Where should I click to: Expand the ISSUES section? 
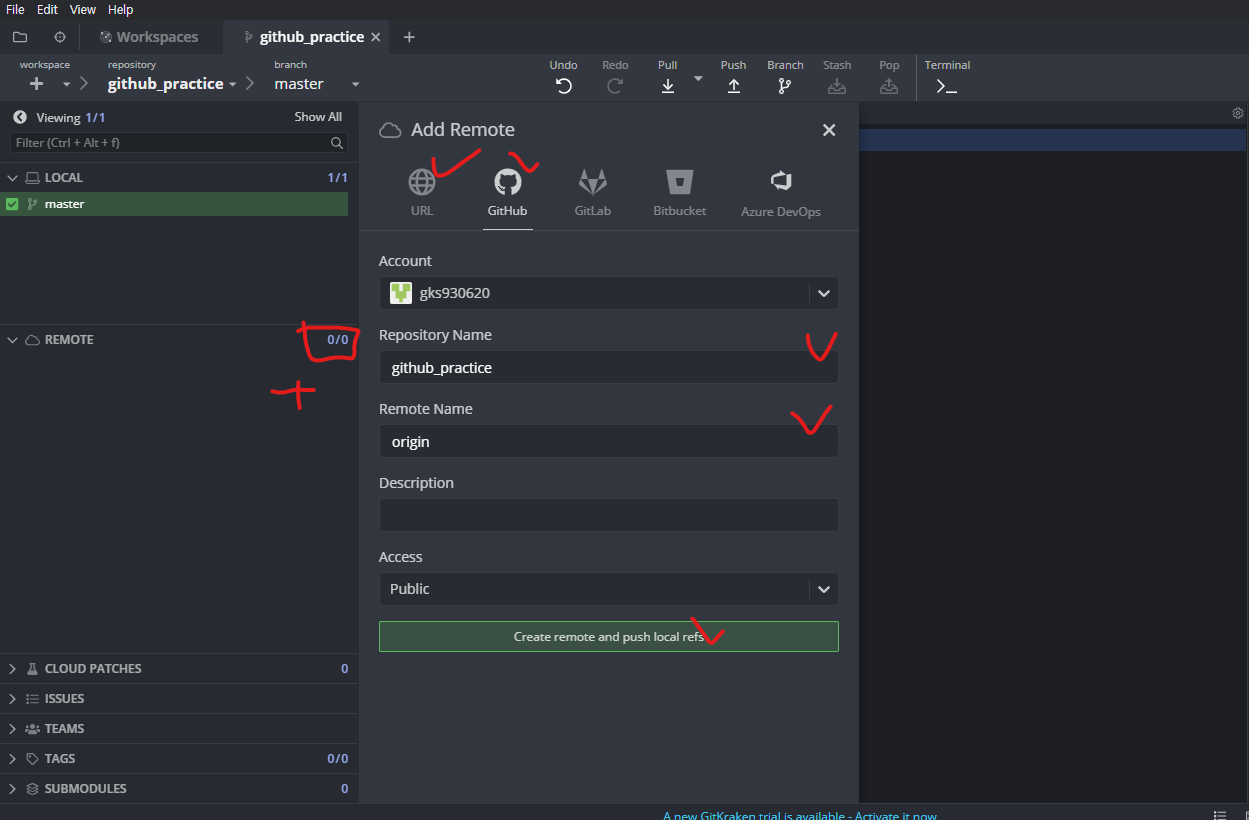point(13,699)
